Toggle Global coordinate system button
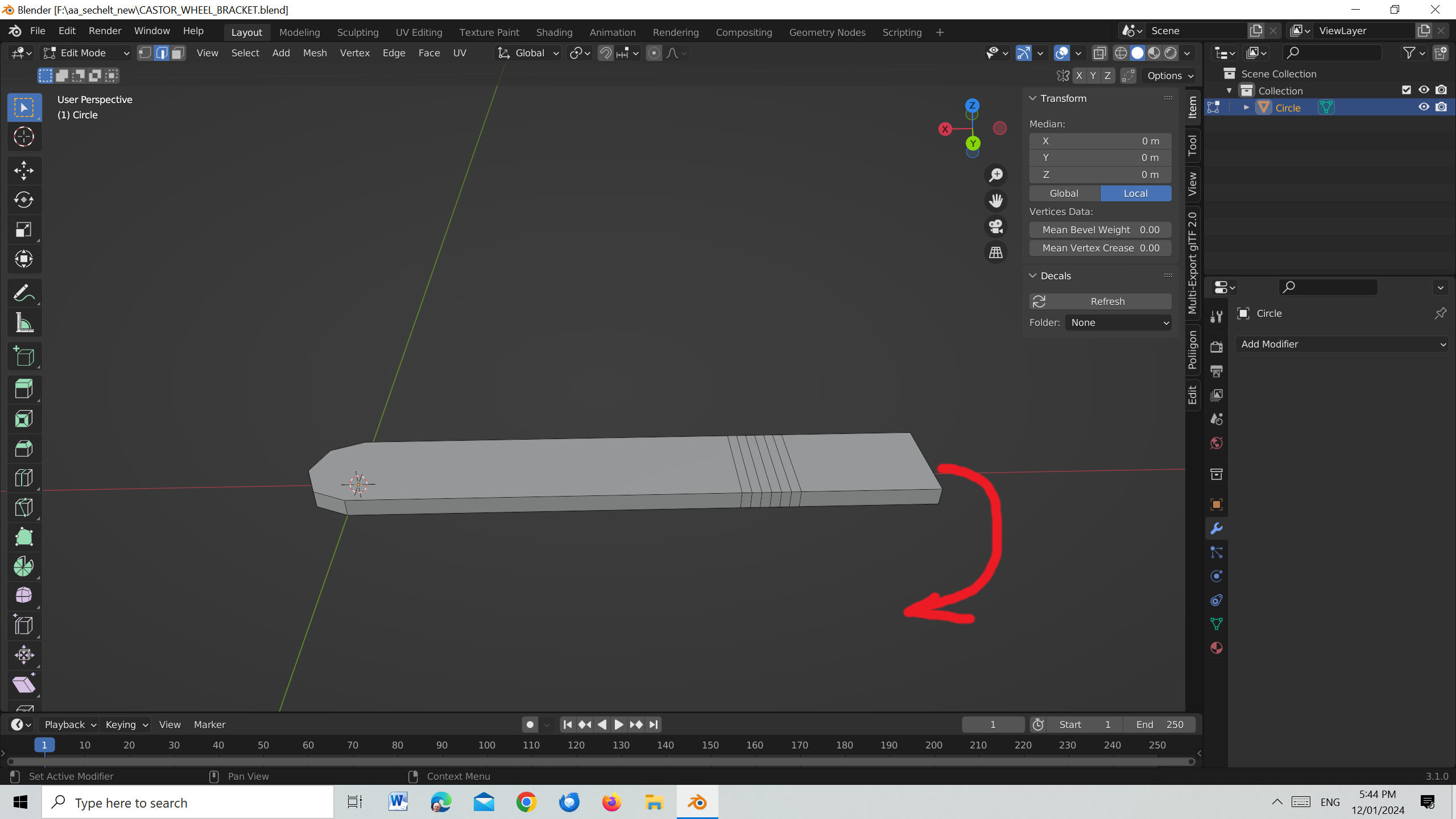Image resolution: width=1456 pixels, height=819 pixels. (x=1064, y=193)
